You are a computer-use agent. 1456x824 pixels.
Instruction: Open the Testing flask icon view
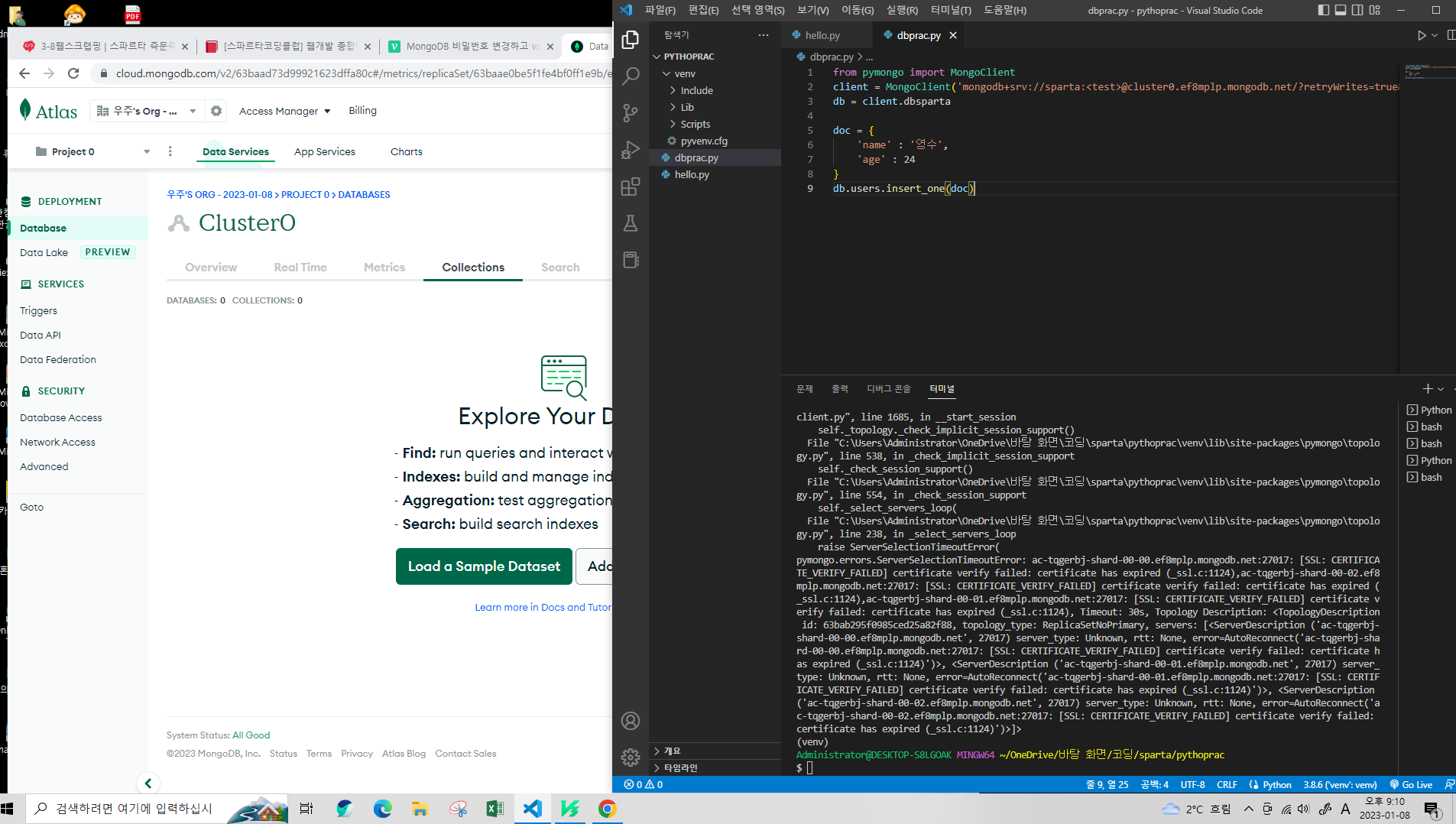631,223
